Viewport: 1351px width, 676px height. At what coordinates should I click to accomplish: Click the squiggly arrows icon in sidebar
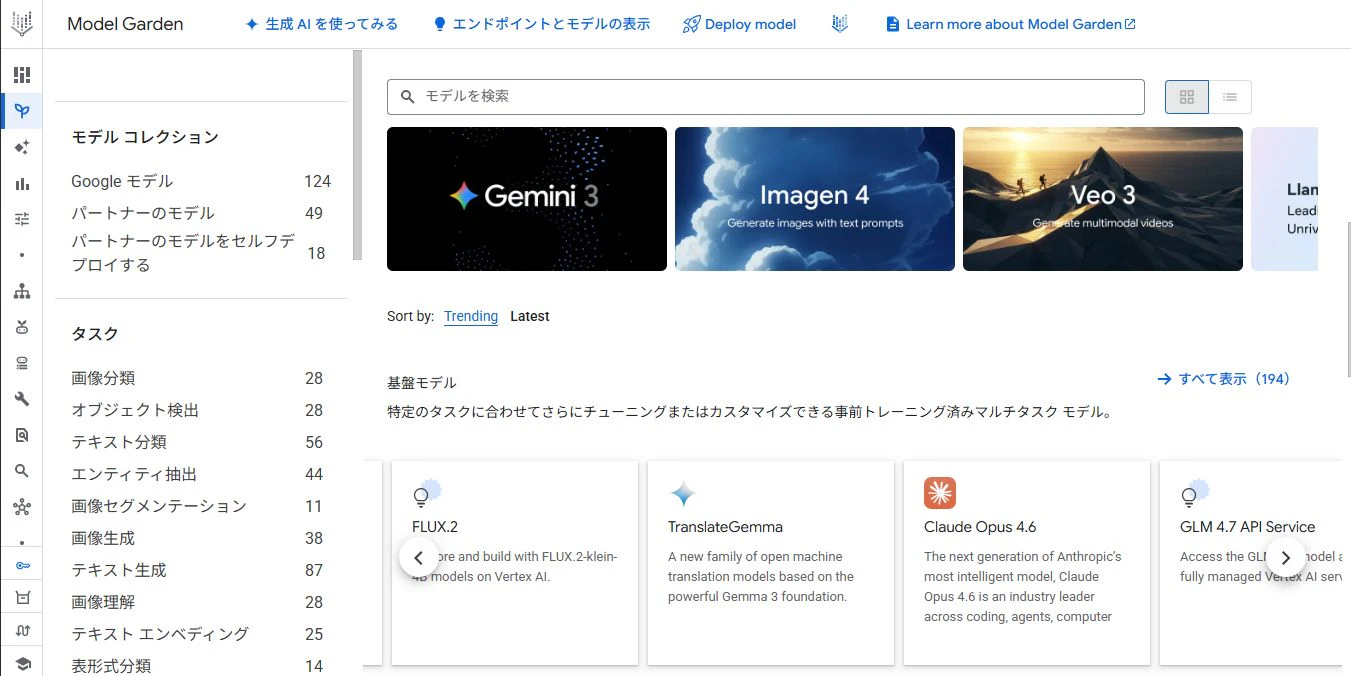pyautogui.click(x=22, y=630)
